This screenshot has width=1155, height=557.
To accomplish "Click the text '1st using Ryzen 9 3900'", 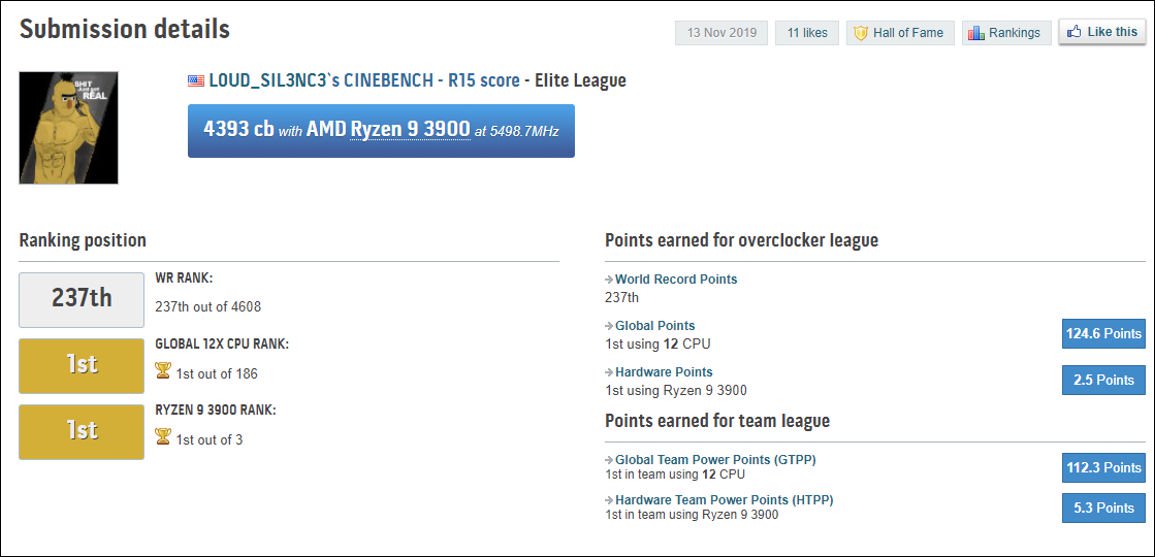I will (676, 390).
